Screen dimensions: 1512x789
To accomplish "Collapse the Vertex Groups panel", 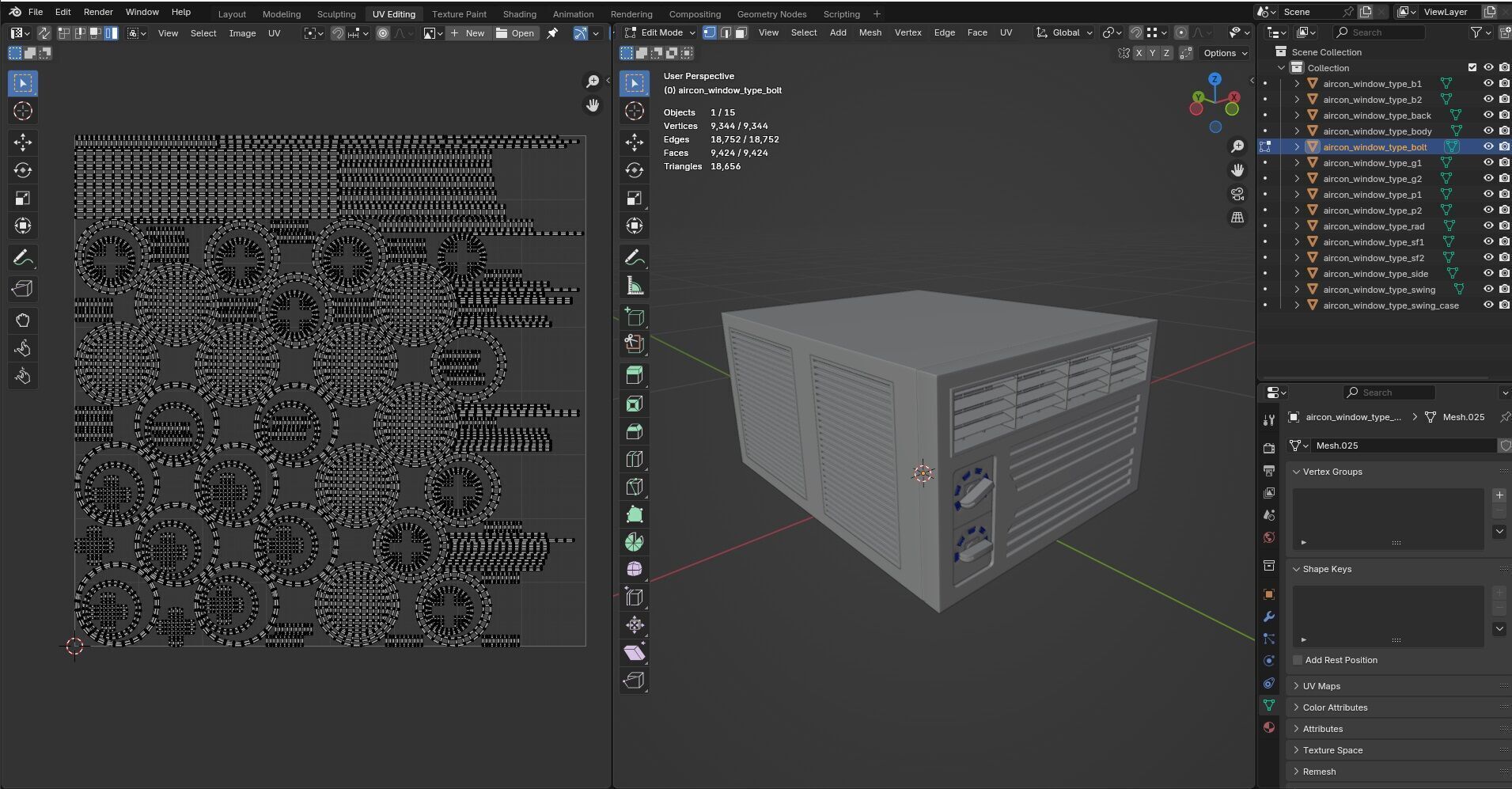I will point(1332,472).
